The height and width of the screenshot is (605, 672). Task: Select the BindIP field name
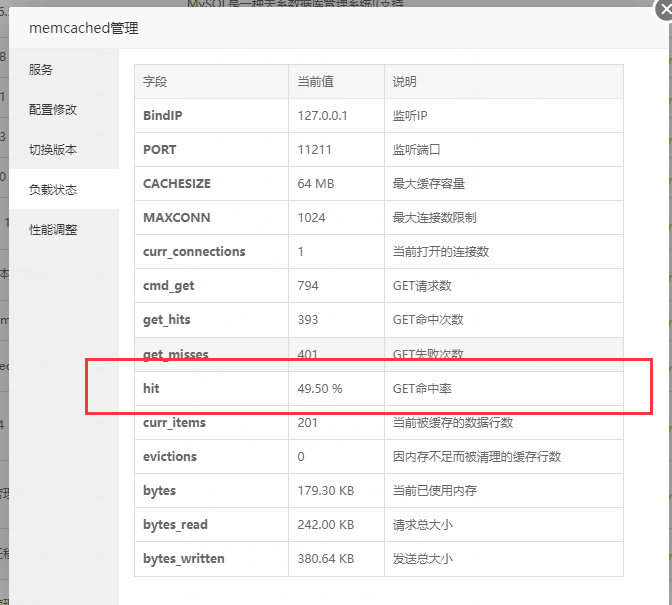tap(163, 116)
